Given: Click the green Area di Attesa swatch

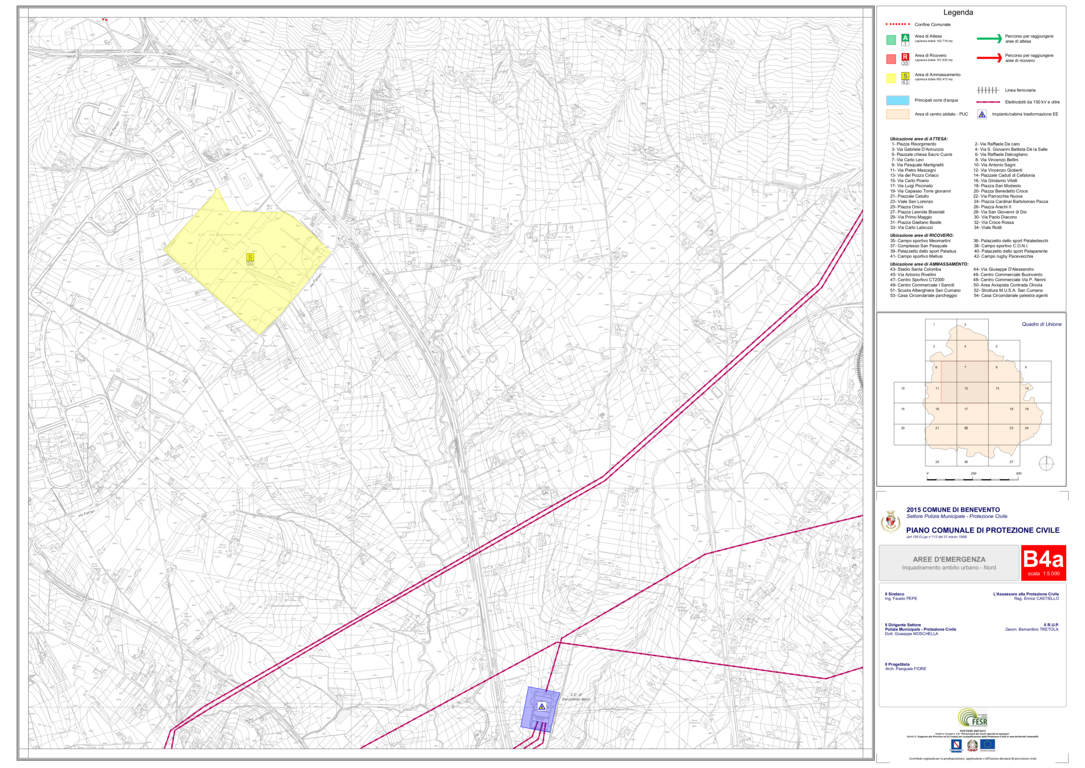Looking at the screenshot, I should pos(891,40).
